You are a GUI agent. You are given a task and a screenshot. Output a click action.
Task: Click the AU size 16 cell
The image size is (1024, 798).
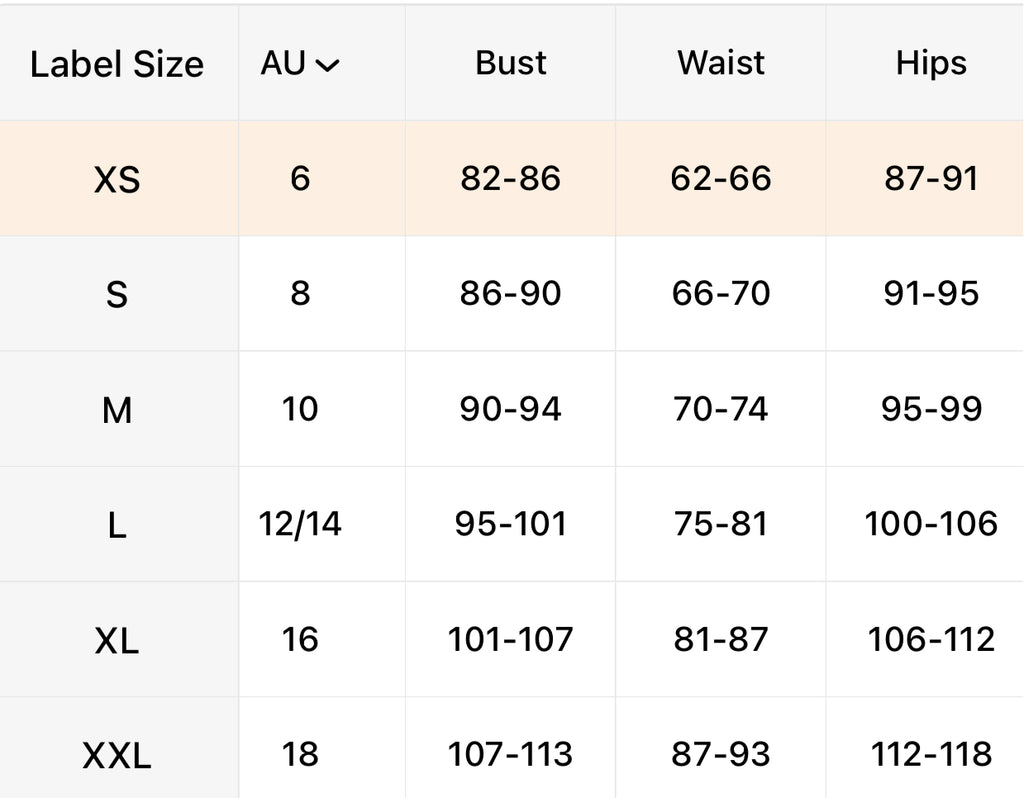pos(300,639)
